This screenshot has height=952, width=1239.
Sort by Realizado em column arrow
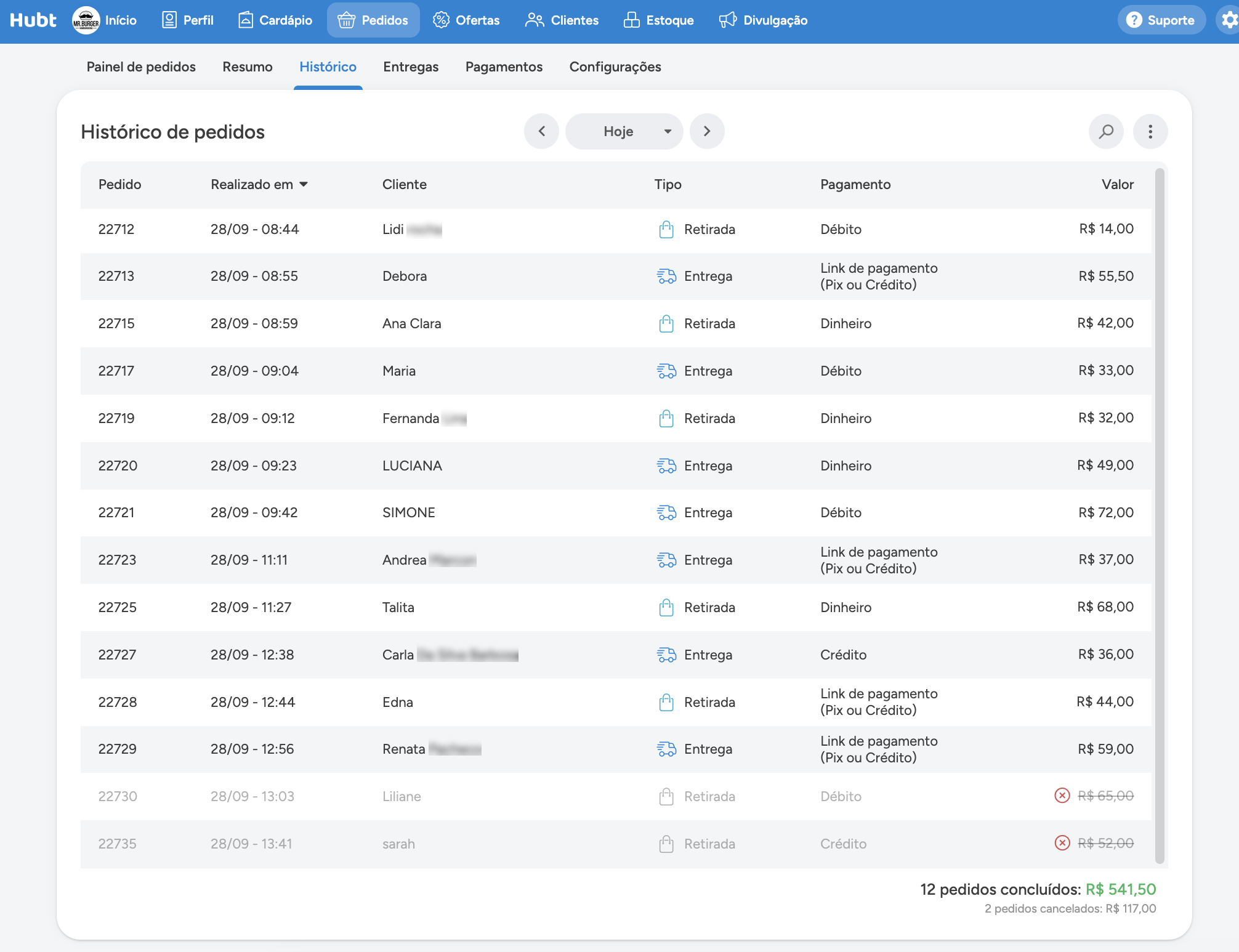(x=304, y=185)
